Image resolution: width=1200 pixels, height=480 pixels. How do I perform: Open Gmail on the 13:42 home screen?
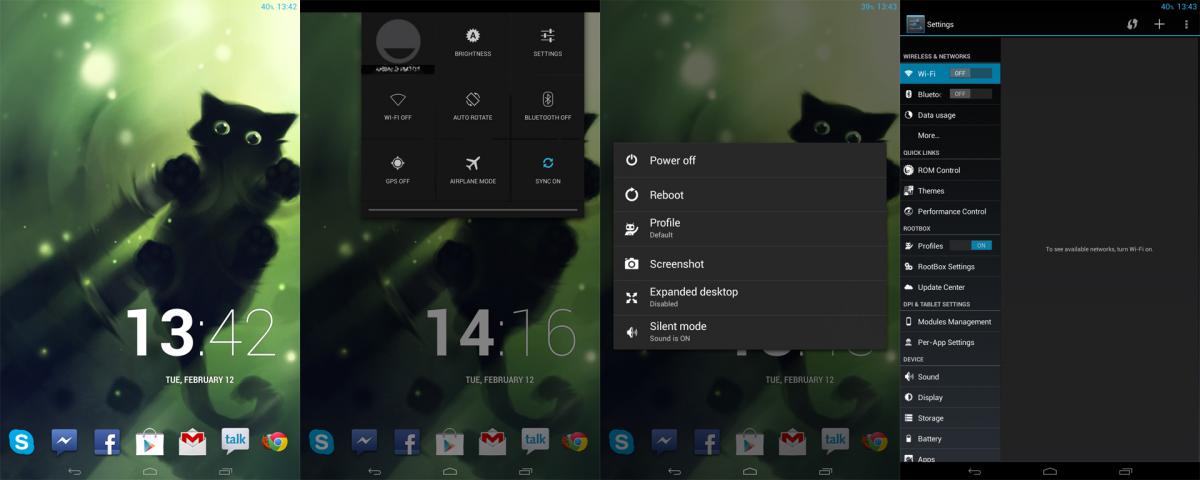coord(193,441)
